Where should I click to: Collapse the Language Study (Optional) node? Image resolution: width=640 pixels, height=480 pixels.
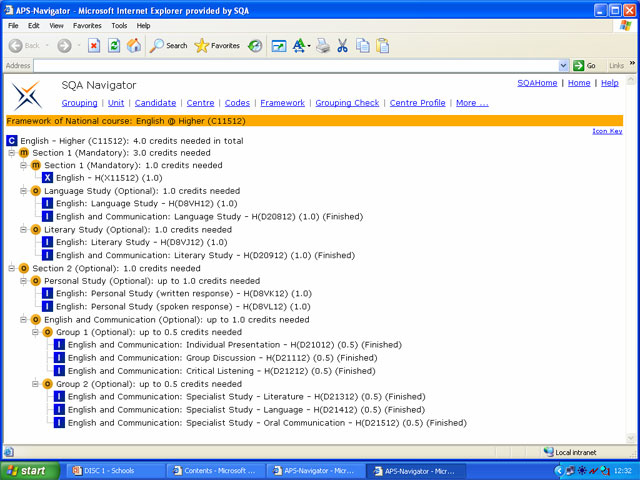coord(23,191)
